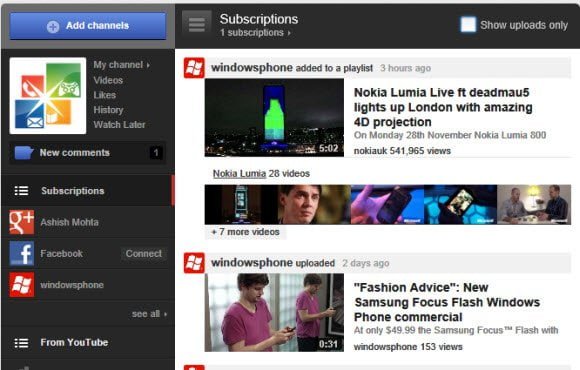Click the list icon beside From YouTube
This screenshot has height=370, width=580.
[21, 343]
